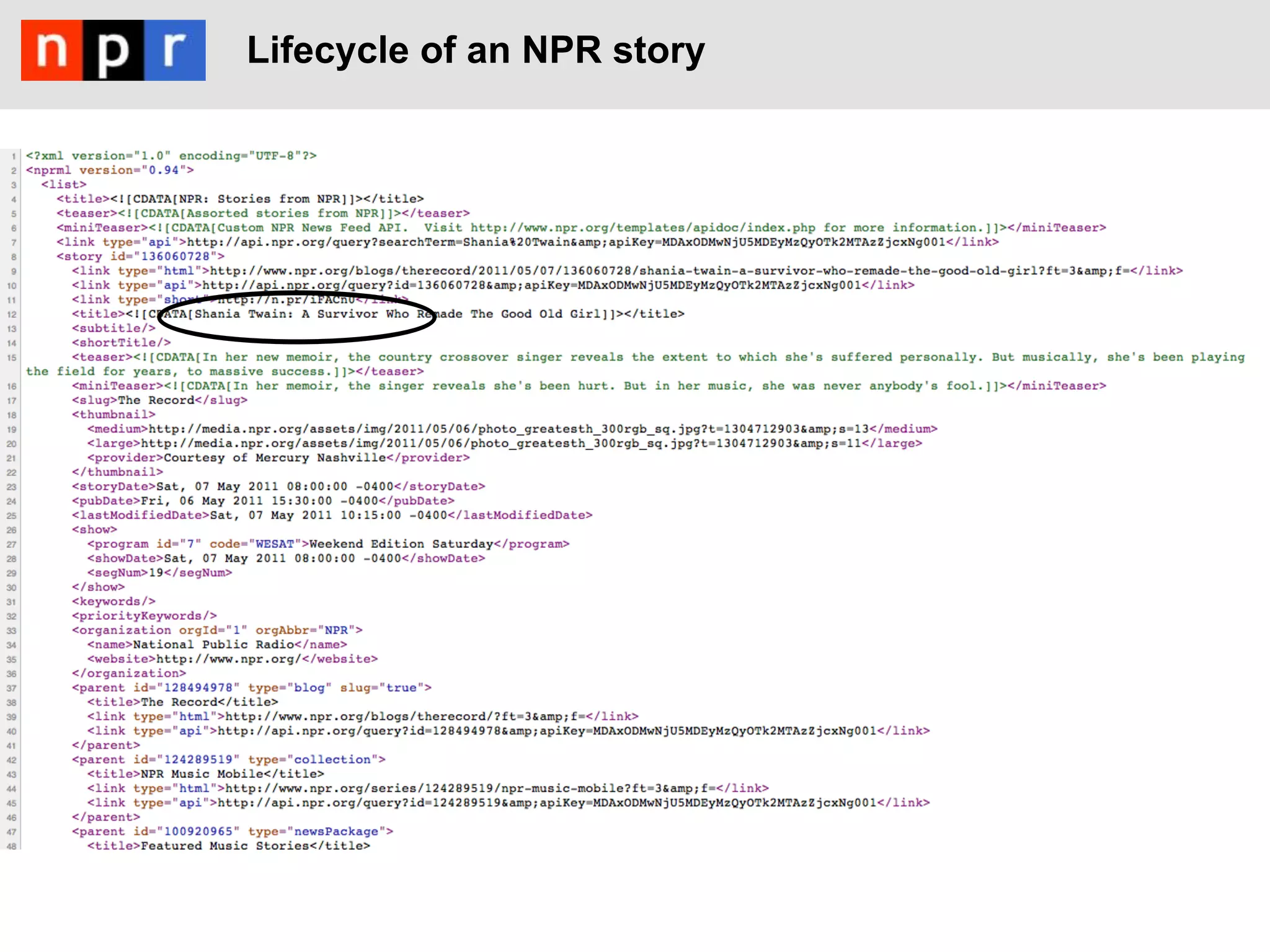Click the red 'n' logo block

click(x=51, y=50)
